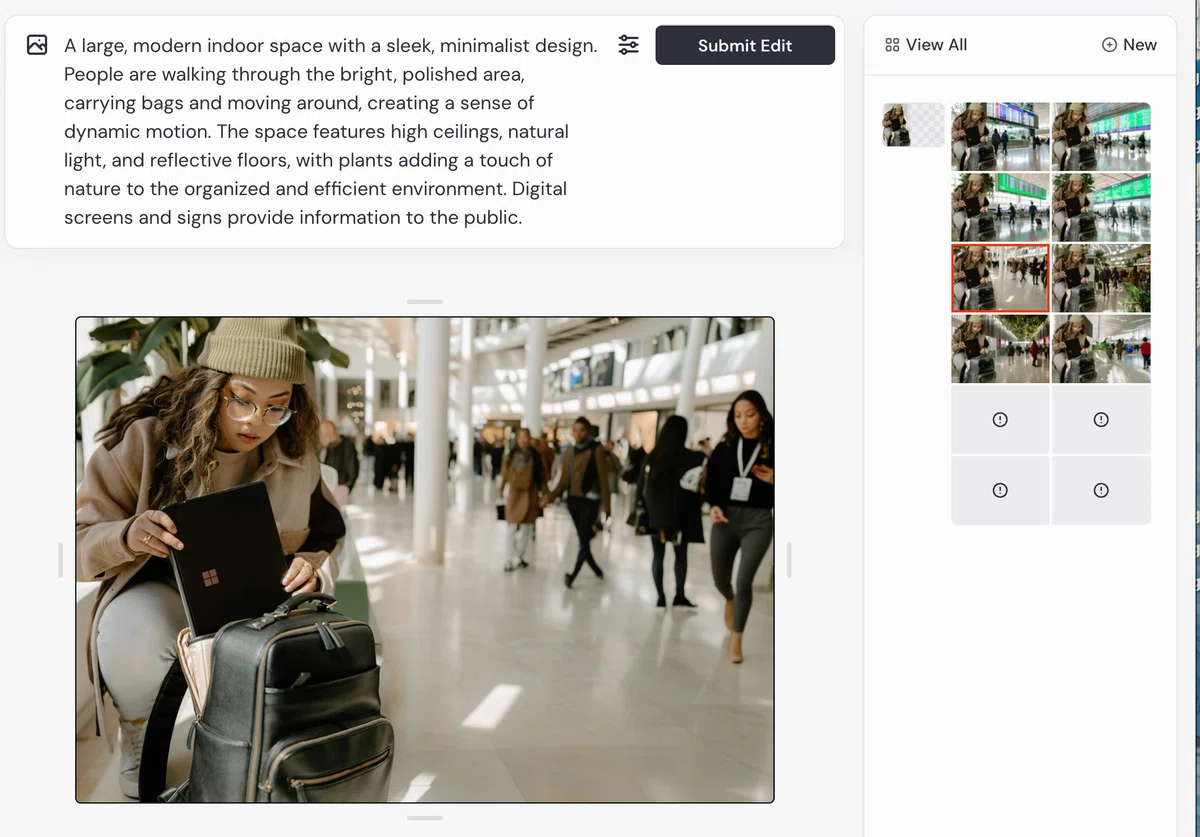Image resolution: width=1200 pixels, height=837 pixels.
Task: Open View All gallery
Action: [x=926, y=45]
